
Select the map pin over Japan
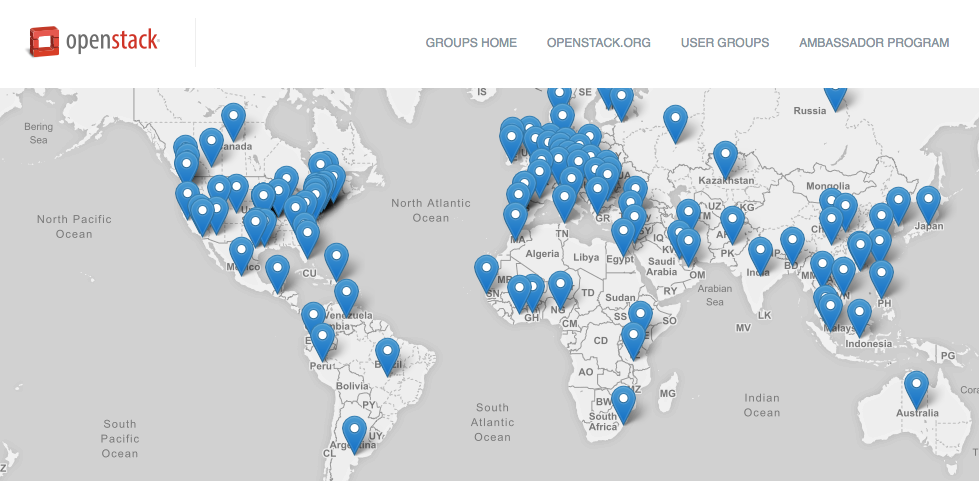(x=928, y=203)
